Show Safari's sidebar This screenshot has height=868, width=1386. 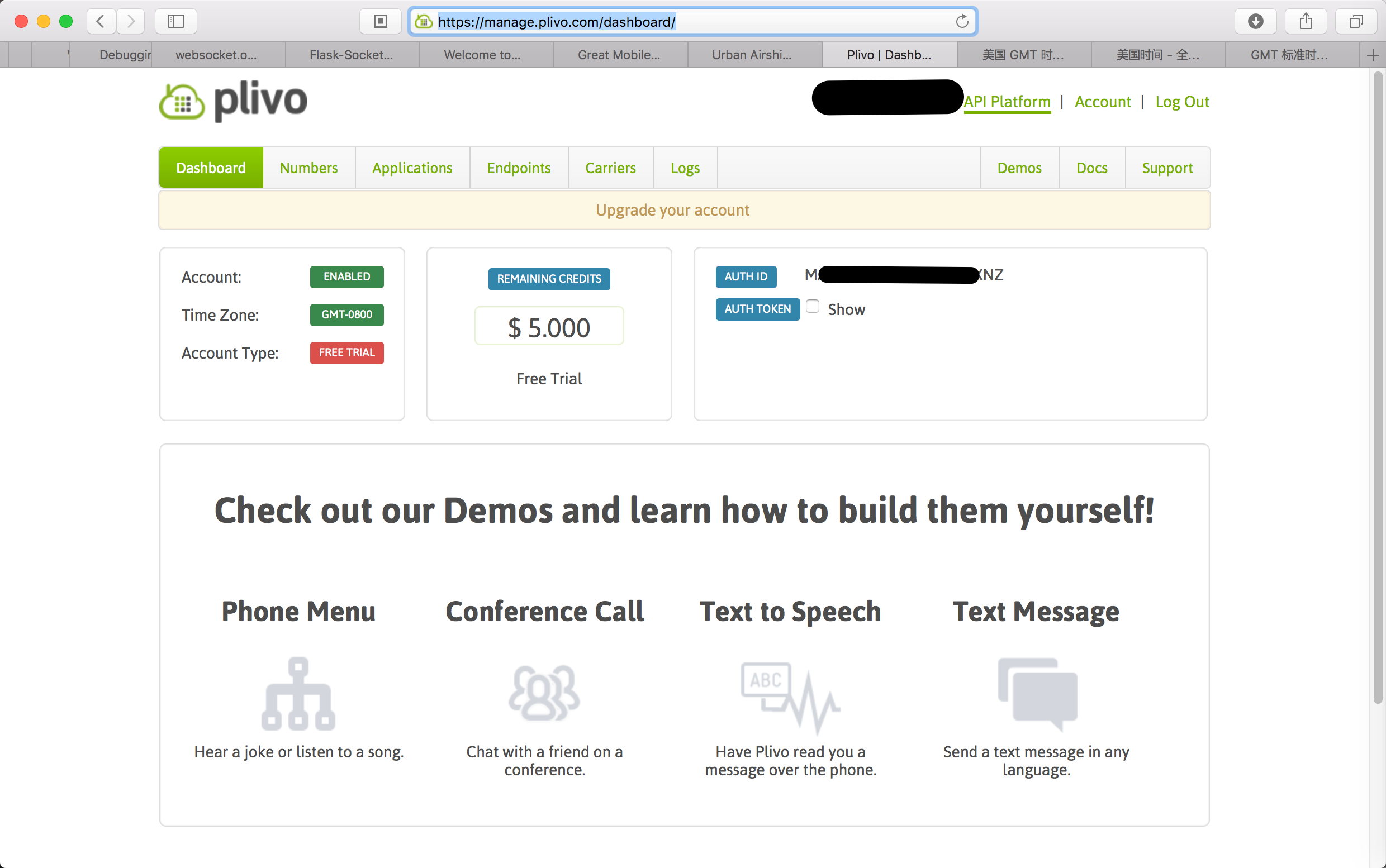tap(175, 22)
